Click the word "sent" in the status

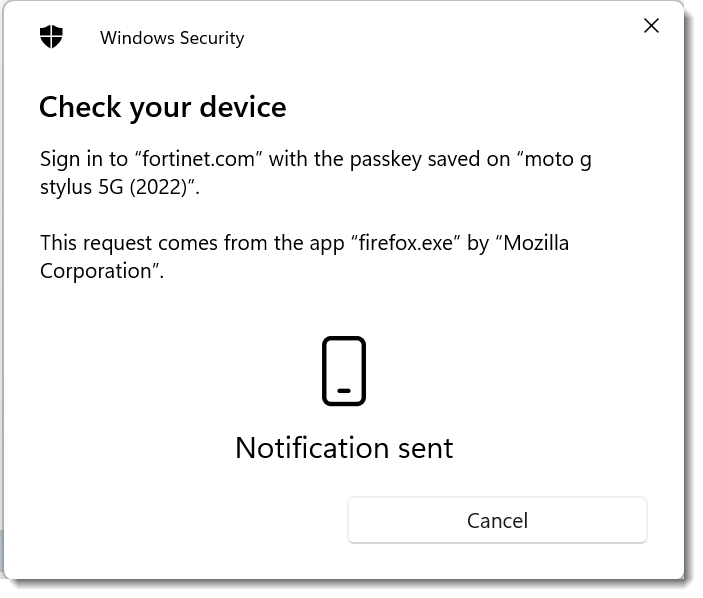coord(424,447)
